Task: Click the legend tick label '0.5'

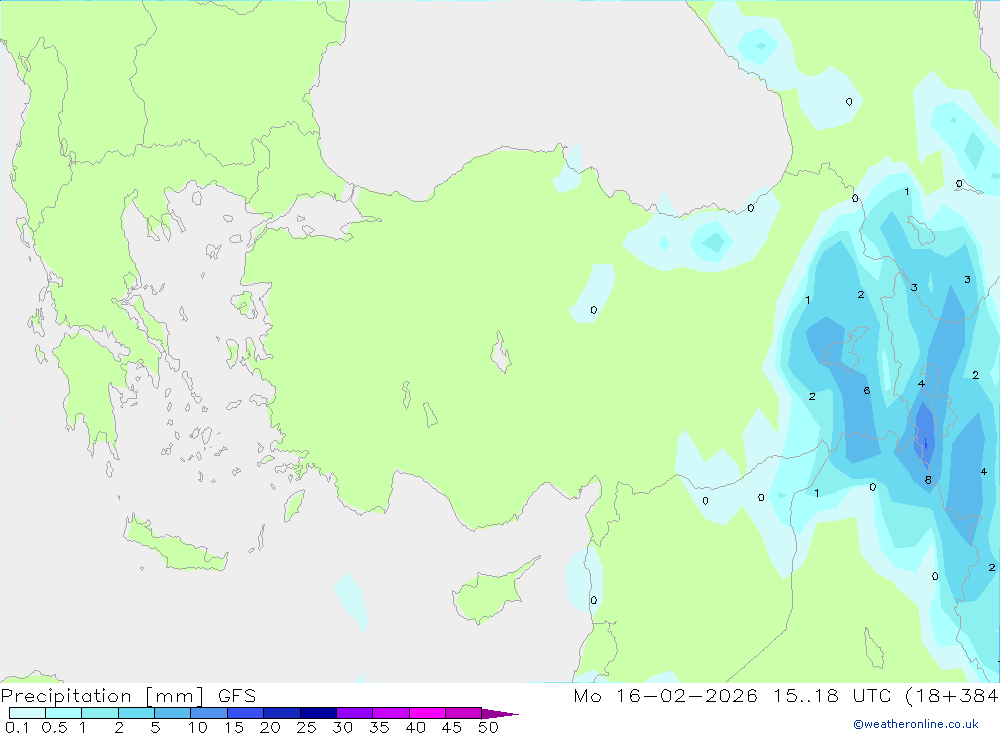Action: coord(54,727)
